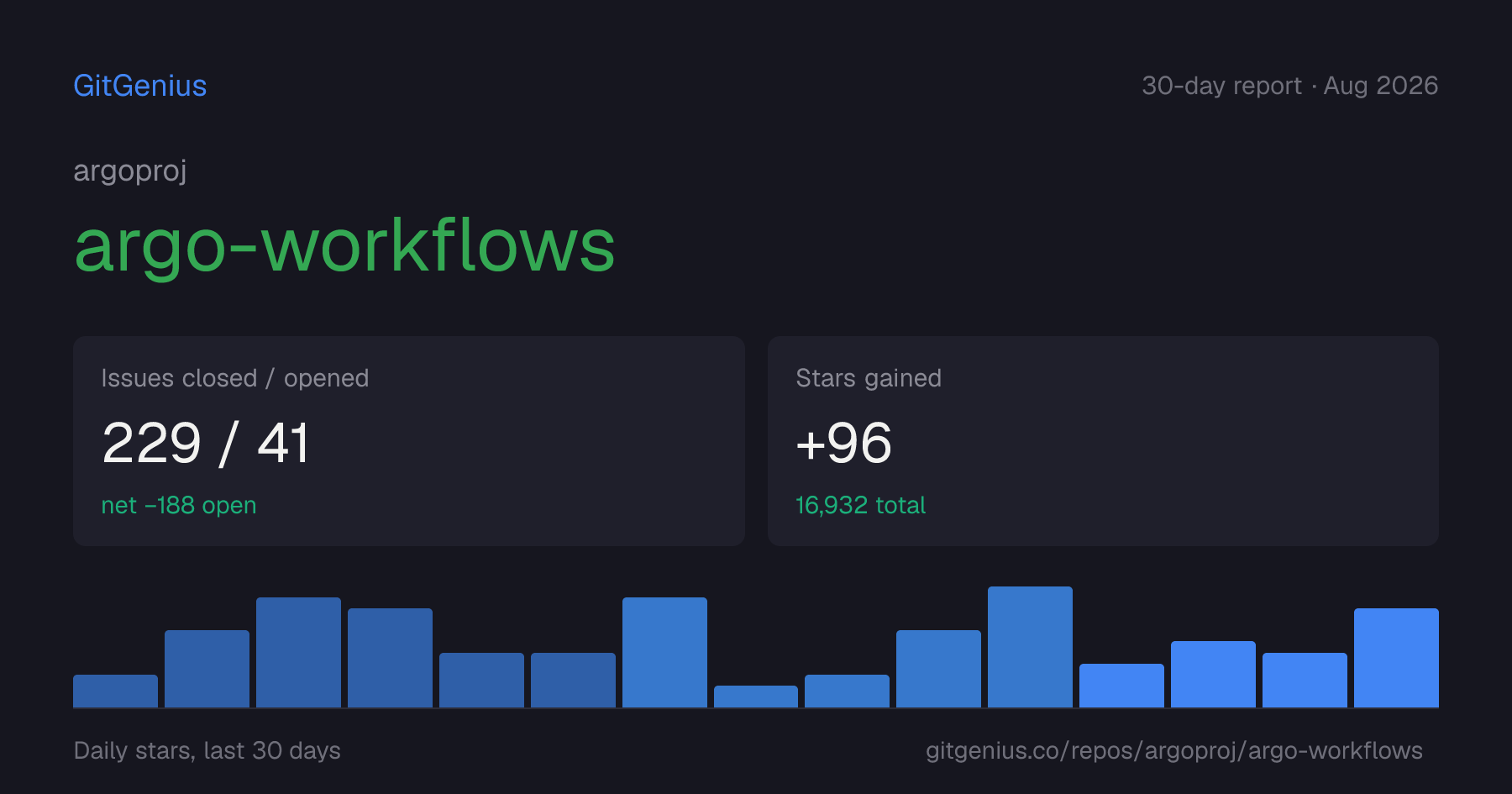Click the "argoproj" owner name
This screenshot has height=794, width=1512.
pyautogui.click(x=130, y=171)
